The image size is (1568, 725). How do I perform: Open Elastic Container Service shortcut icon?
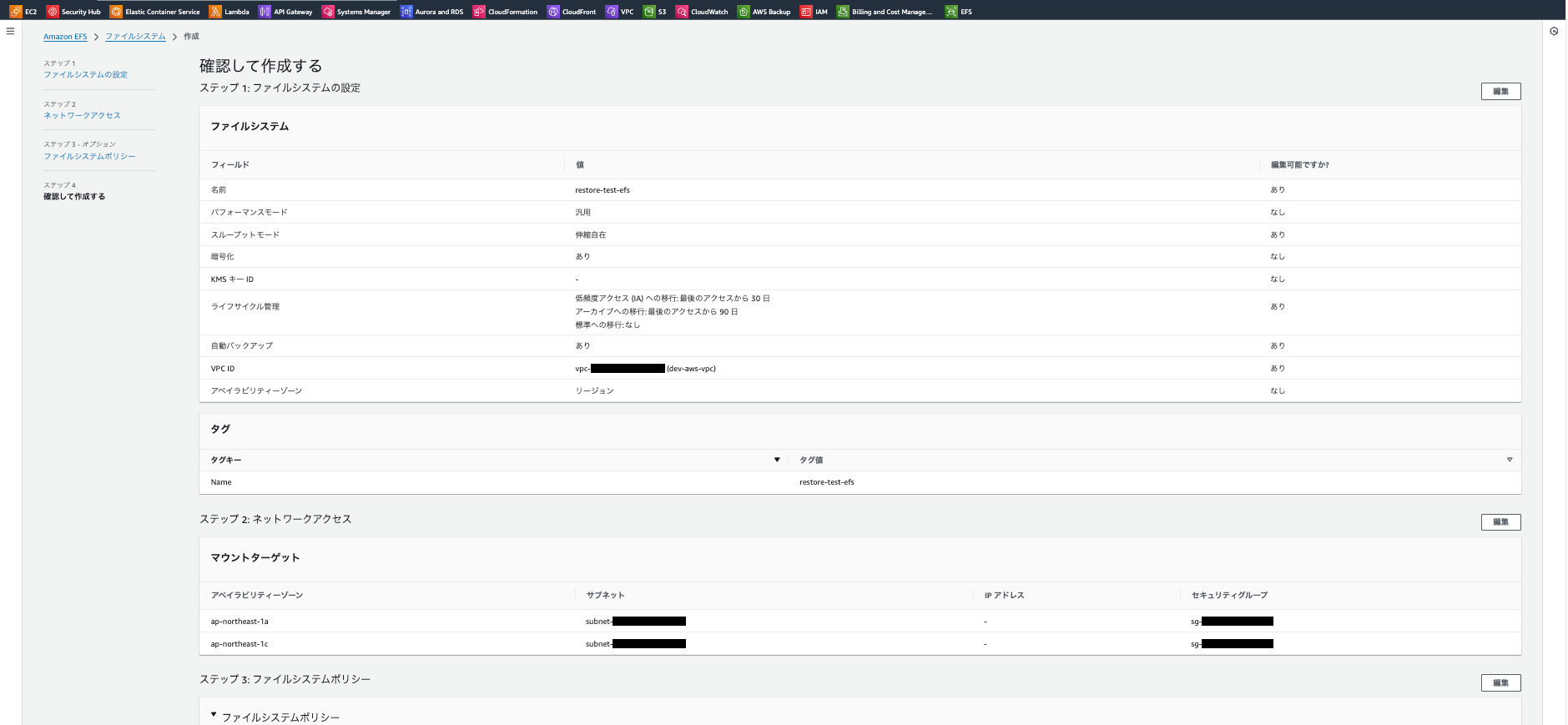[116, 12]
